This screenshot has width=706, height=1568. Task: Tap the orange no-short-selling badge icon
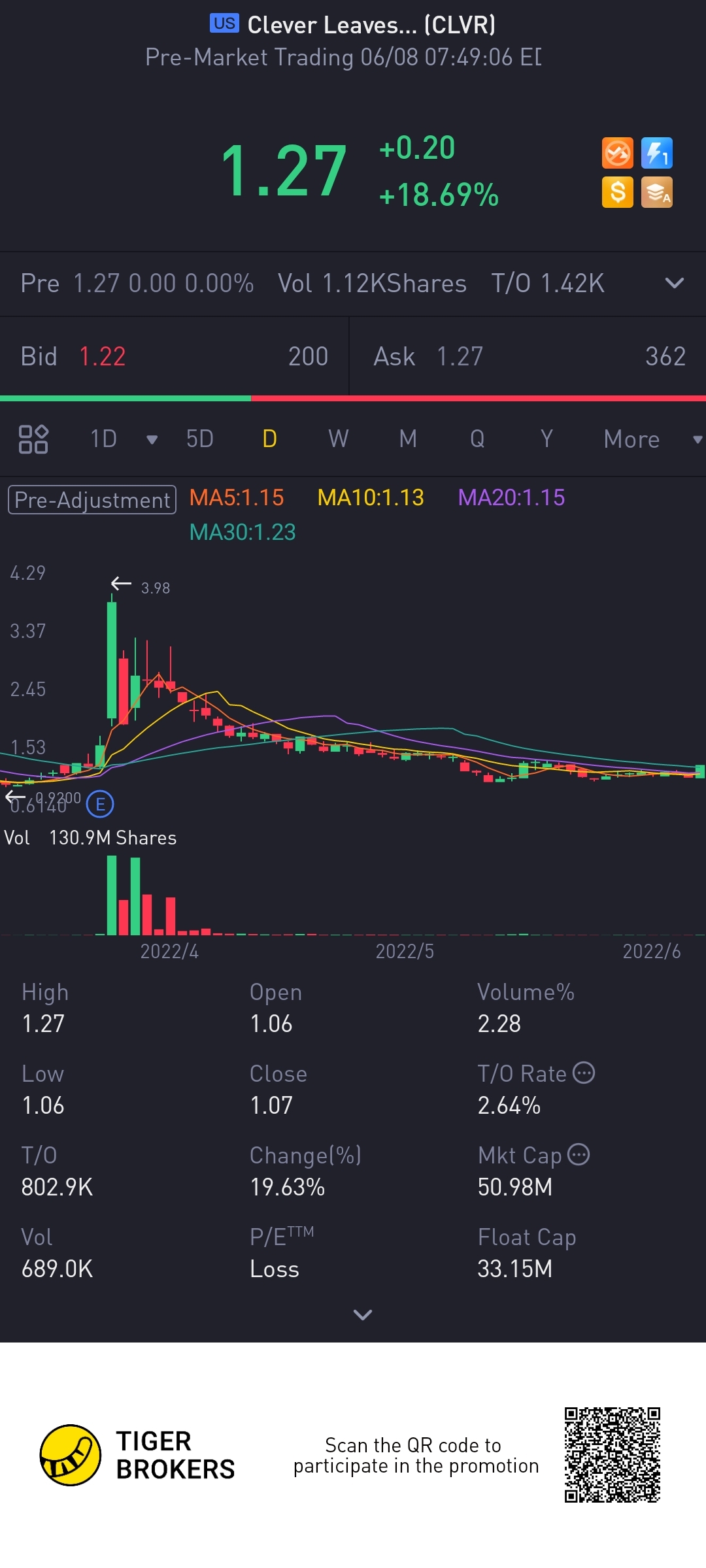tap(617, 154)
